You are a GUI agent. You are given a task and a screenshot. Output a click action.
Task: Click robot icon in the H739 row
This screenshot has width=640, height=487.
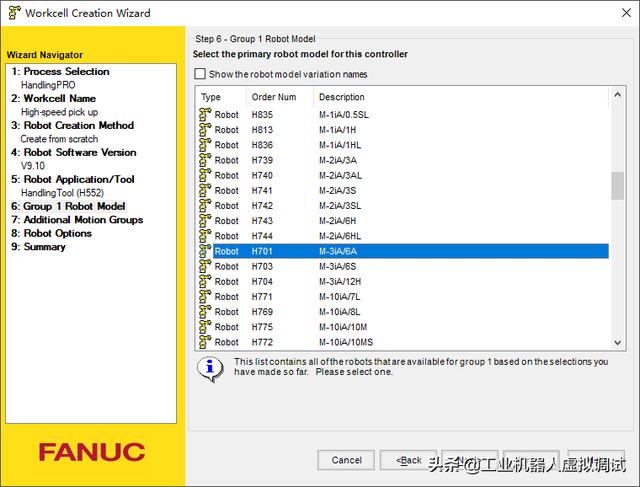[205, 160]
